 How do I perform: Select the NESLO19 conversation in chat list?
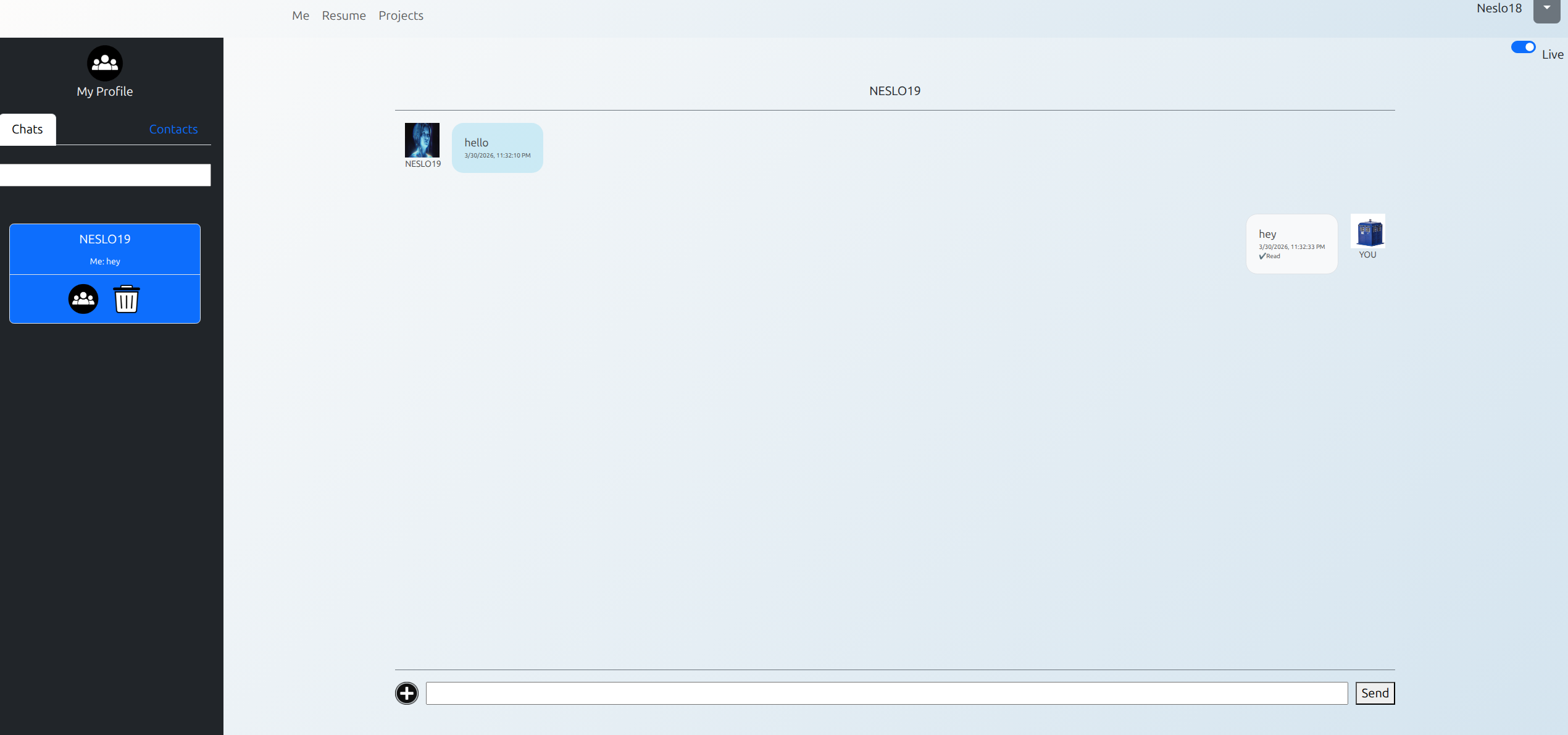click(105, 248)
